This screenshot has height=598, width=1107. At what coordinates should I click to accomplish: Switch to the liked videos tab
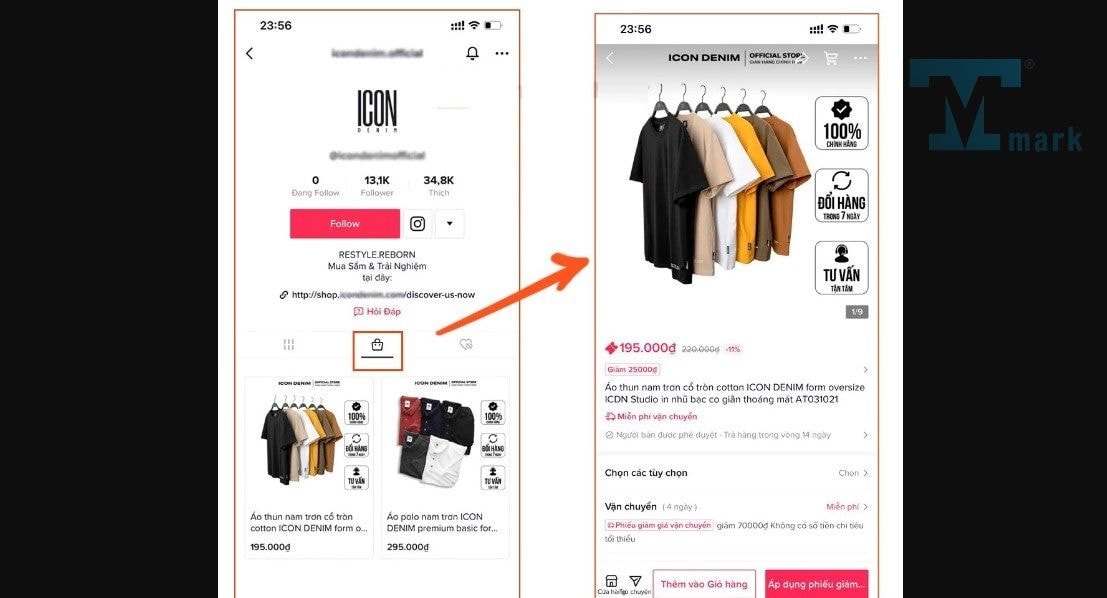pos(465,345)
